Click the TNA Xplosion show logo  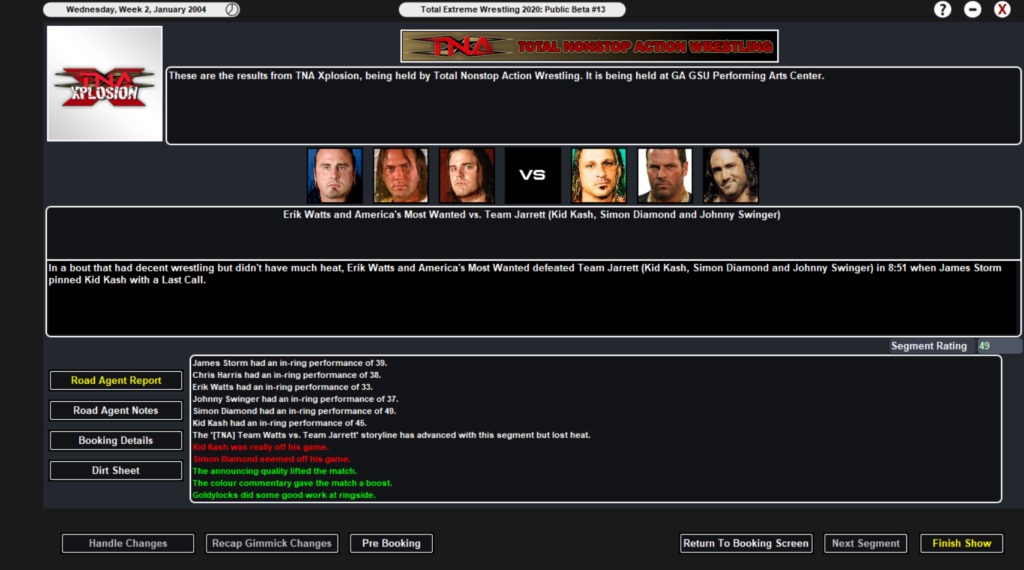[x=104, y=84]
